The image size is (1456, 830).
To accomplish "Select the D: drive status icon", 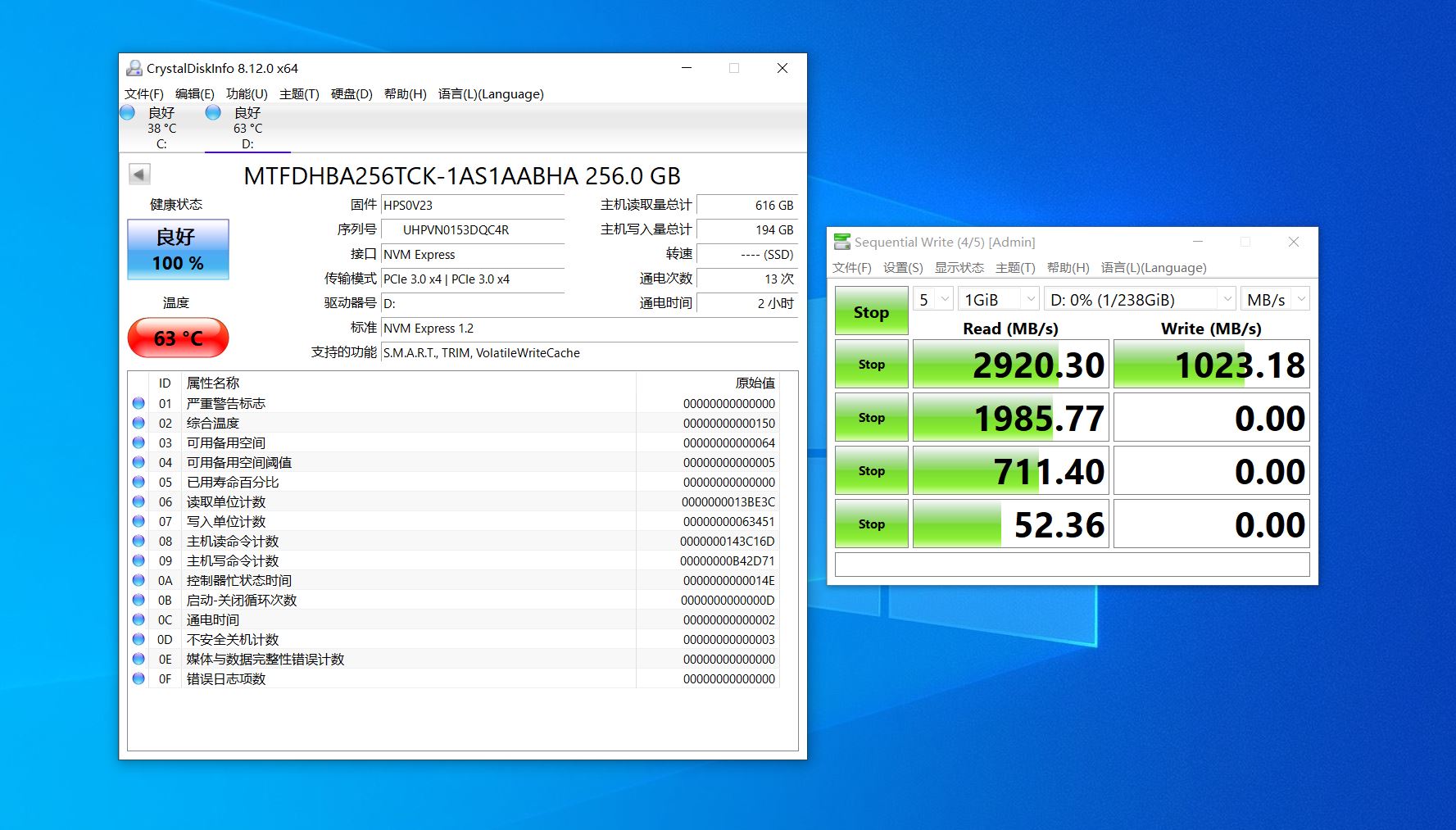I will [213, 113].
